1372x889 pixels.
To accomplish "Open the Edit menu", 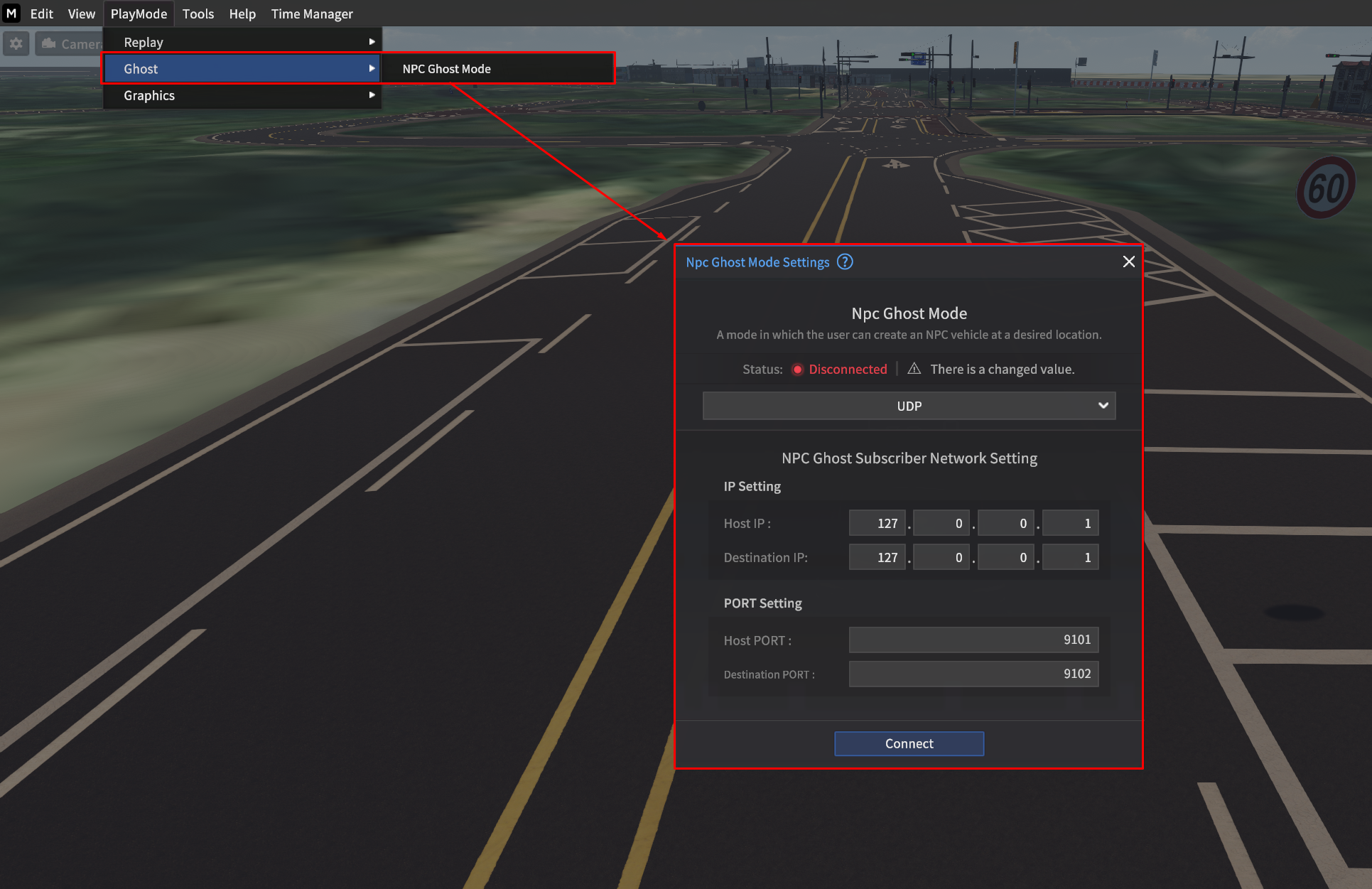I will tap(41, 14).
